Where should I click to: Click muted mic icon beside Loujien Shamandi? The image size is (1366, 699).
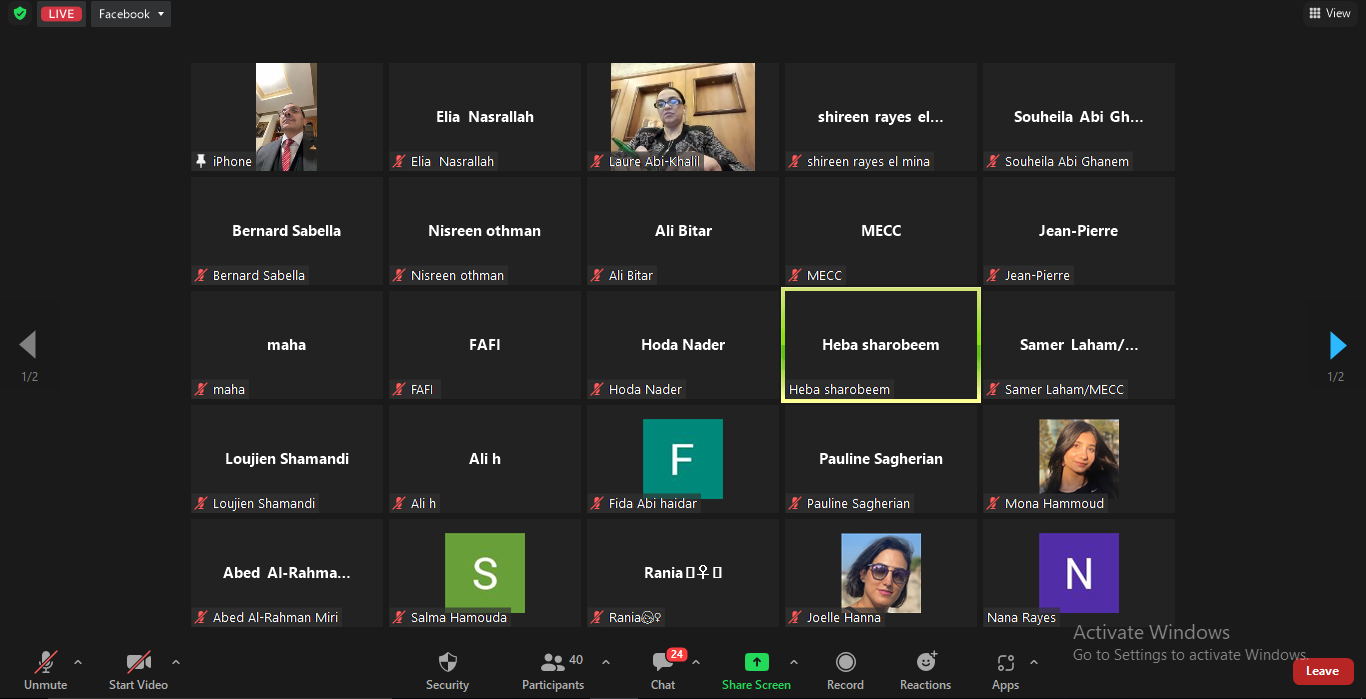pos(201,503)
